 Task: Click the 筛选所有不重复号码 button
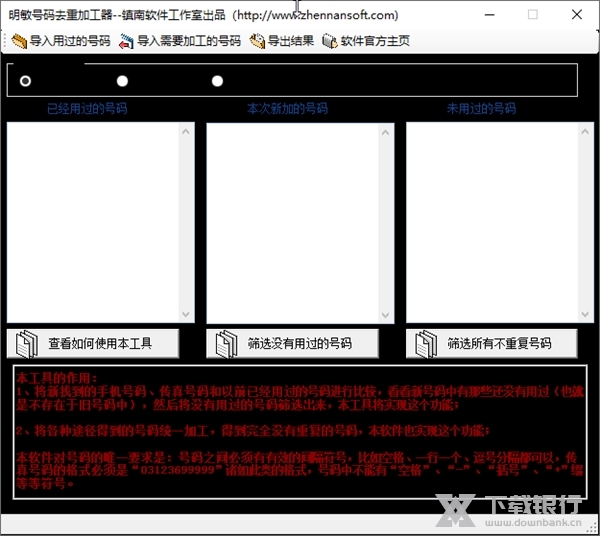(x=492, y=344)
